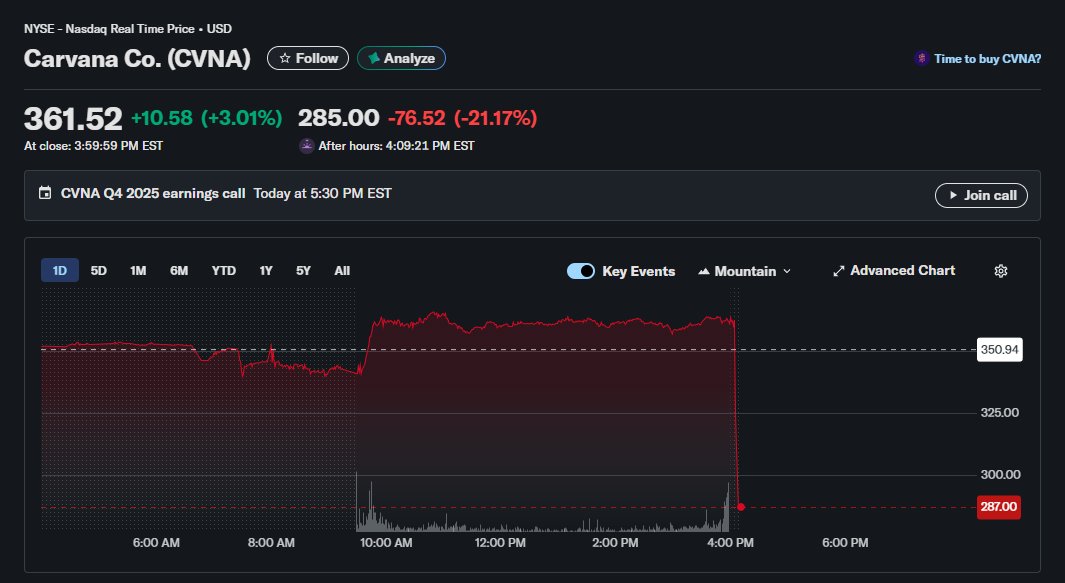The image size is (1065, 583).
Task: Switch to the 1M range
Action: pyautogui.click(x=138, y=270)
